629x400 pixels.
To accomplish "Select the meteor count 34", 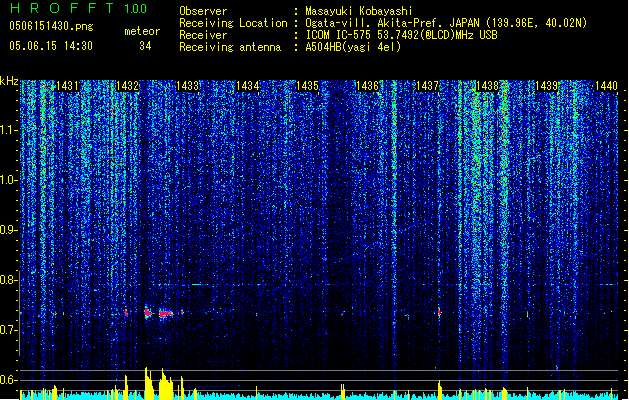I will [145, 46].
